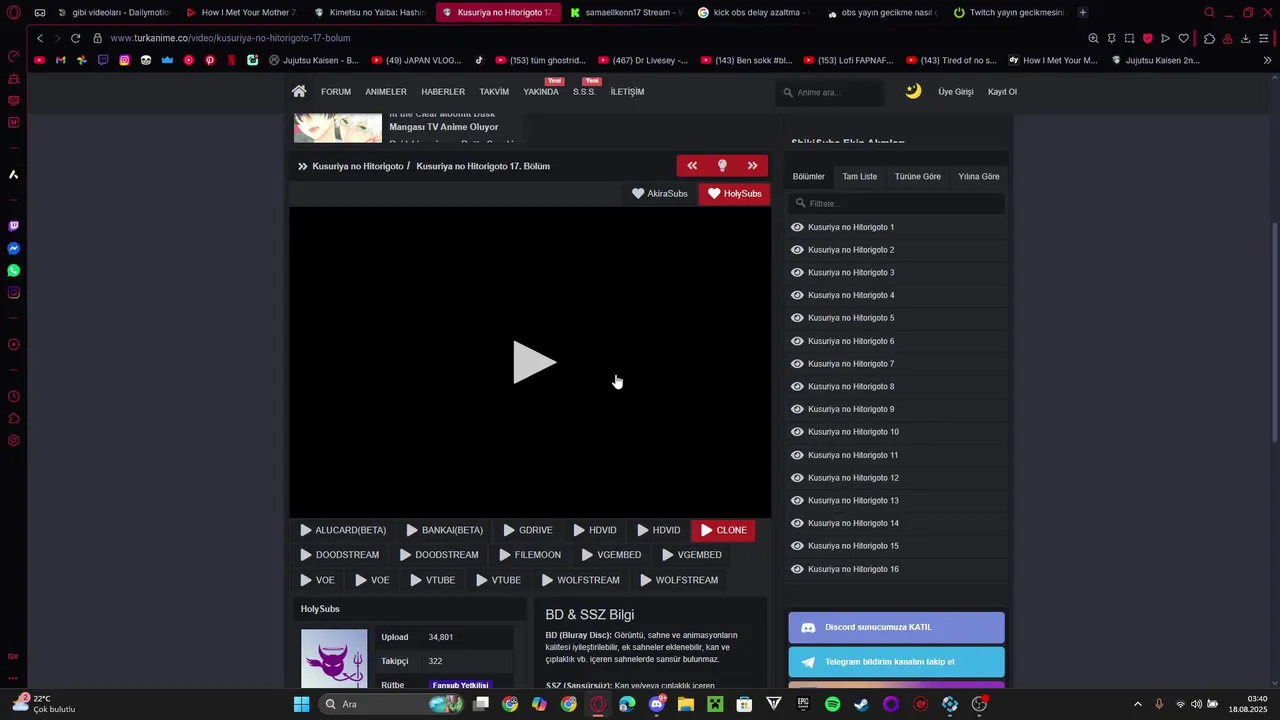Screen dimensions: 1280x720
Task: Go to next episode arrow button
Action: (752, 166)
